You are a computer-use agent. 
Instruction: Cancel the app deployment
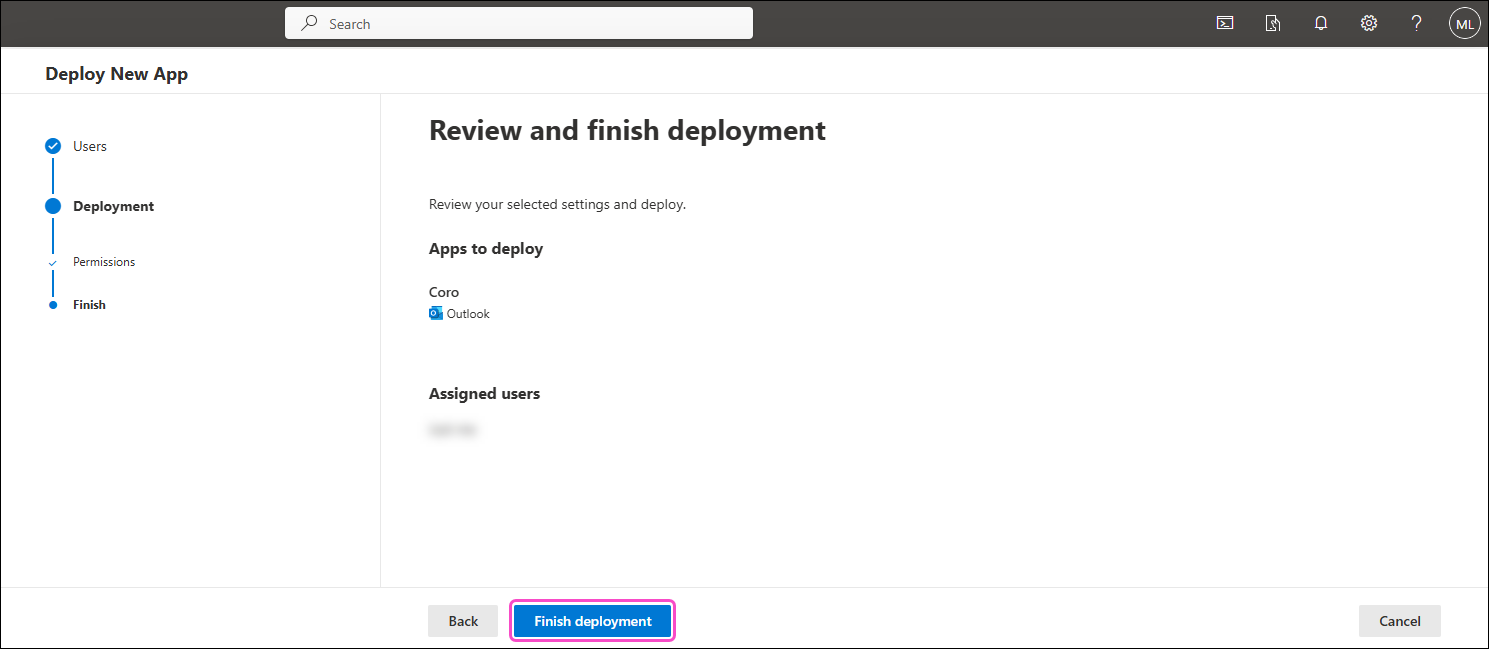pyautogui.click(x=1399, y=621)
